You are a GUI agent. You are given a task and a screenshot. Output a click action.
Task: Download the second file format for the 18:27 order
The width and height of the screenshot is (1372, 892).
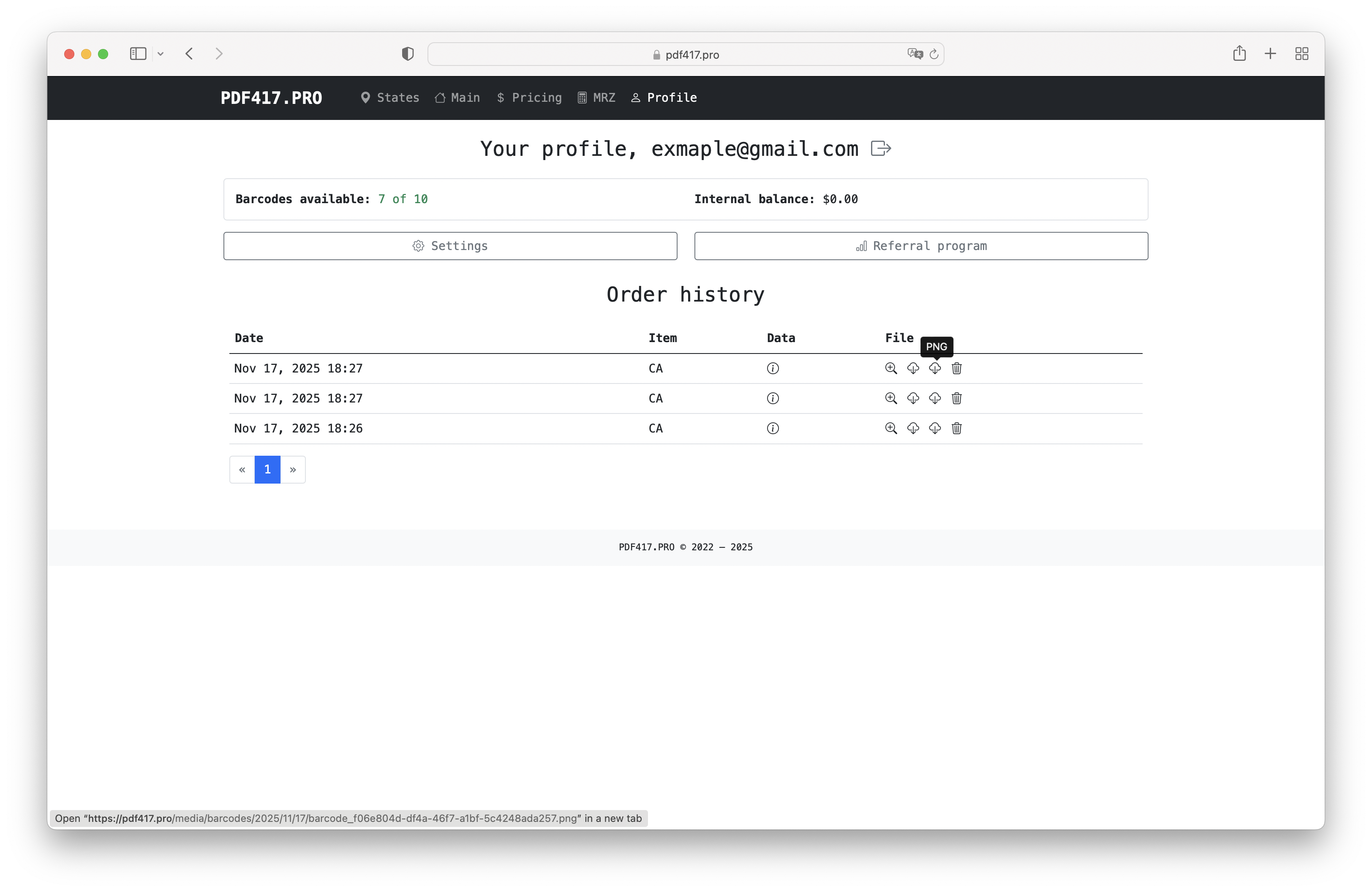[934, 368]
